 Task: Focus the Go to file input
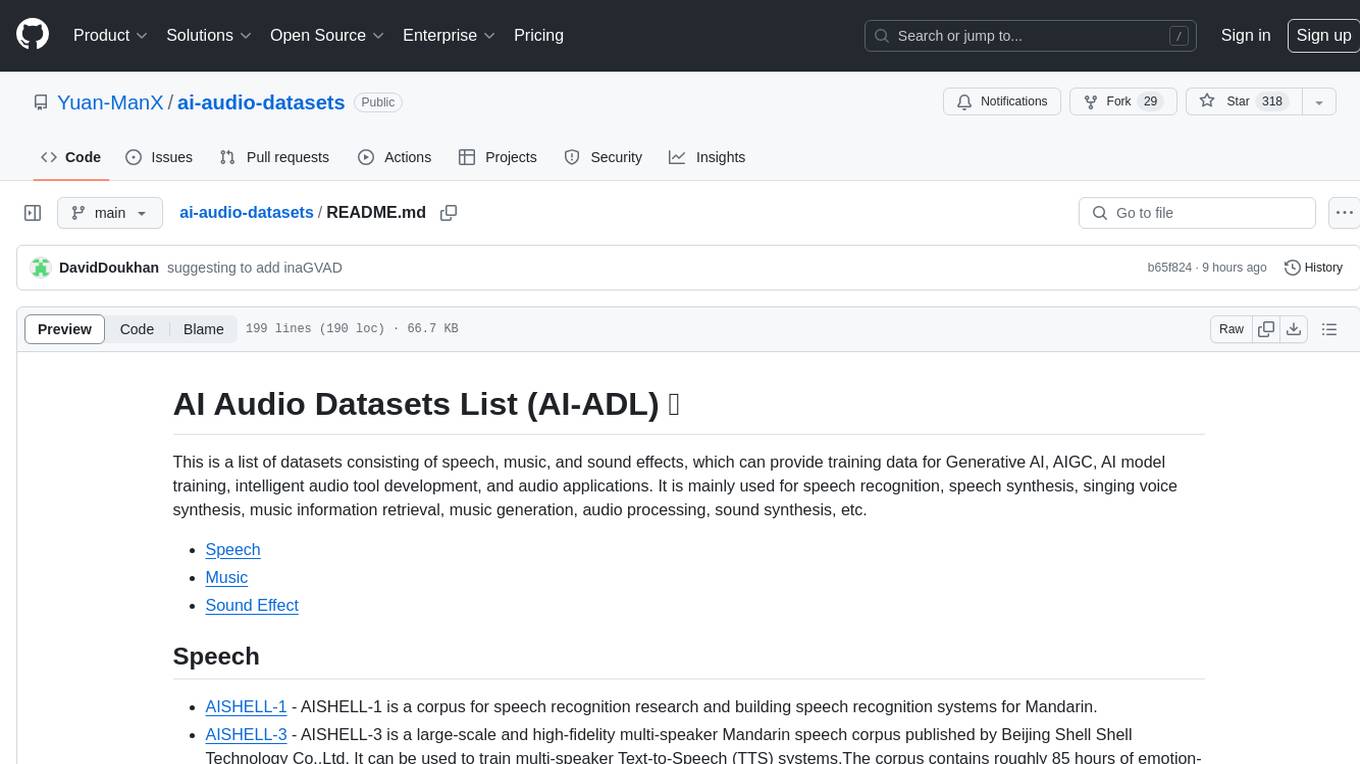[x=1197, y=213]
